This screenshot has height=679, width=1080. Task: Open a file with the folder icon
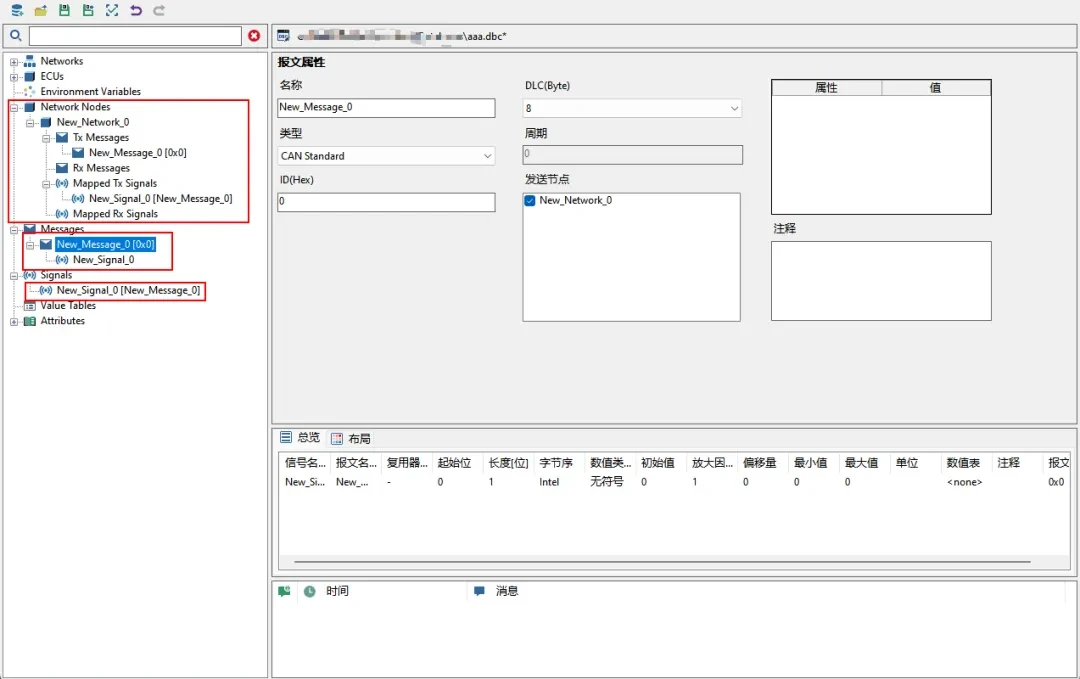[x=40, y=11]
